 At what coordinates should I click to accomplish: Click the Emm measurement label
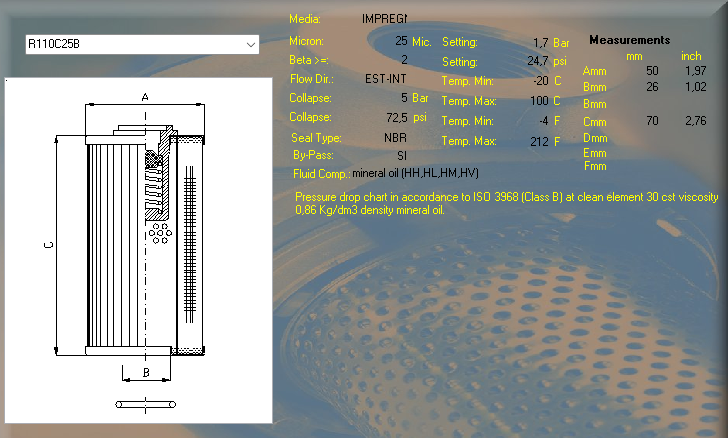[595, 153]
